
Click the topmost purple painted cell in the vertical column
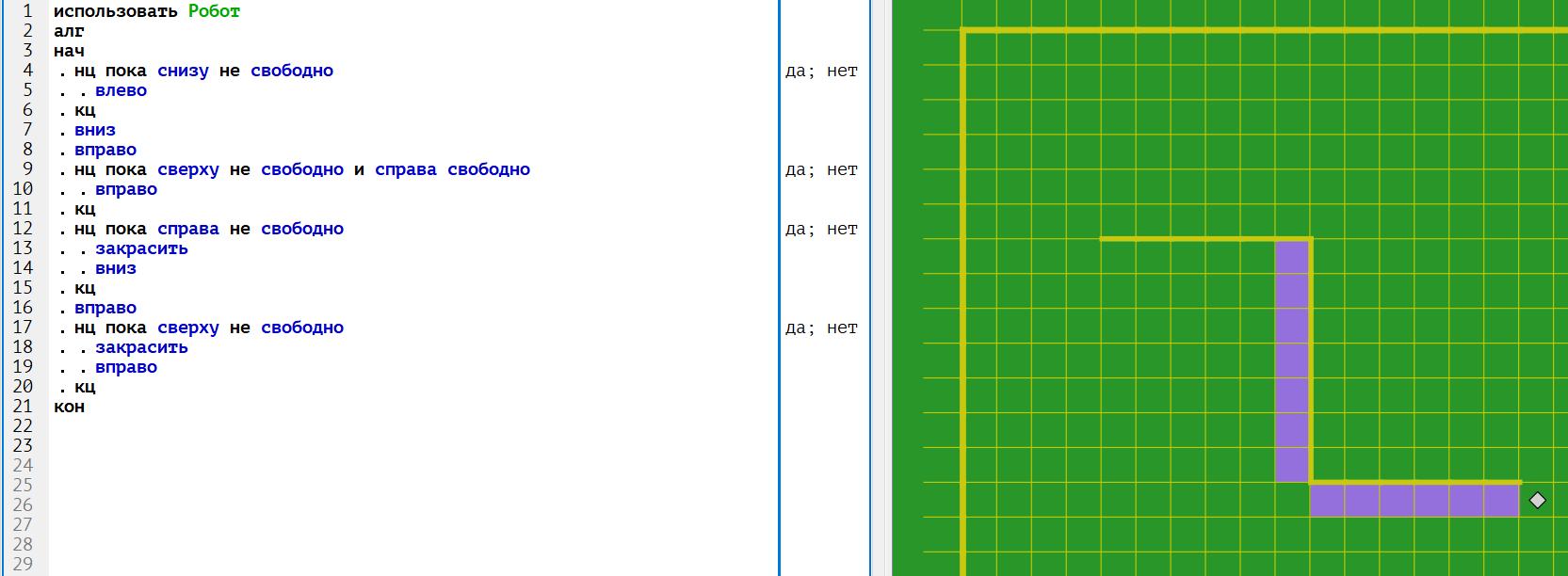click(1292, 257)
